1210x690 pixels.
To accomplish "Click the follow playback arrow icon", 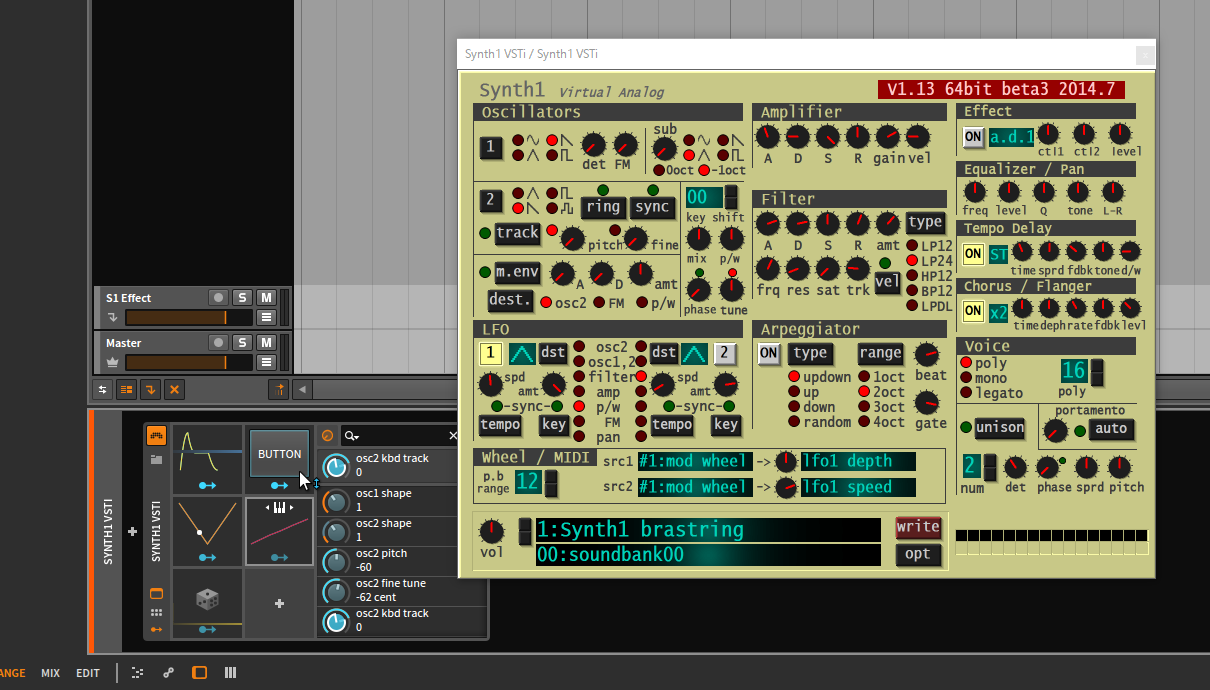I will coord(281,389).
